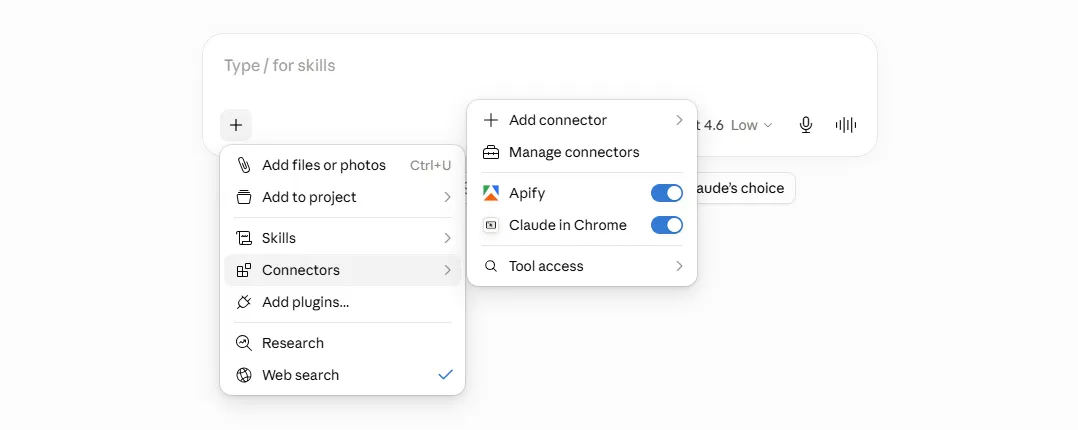Choose Add plugins... option
The image size is (1078, 430).
(x=342, y=302)
